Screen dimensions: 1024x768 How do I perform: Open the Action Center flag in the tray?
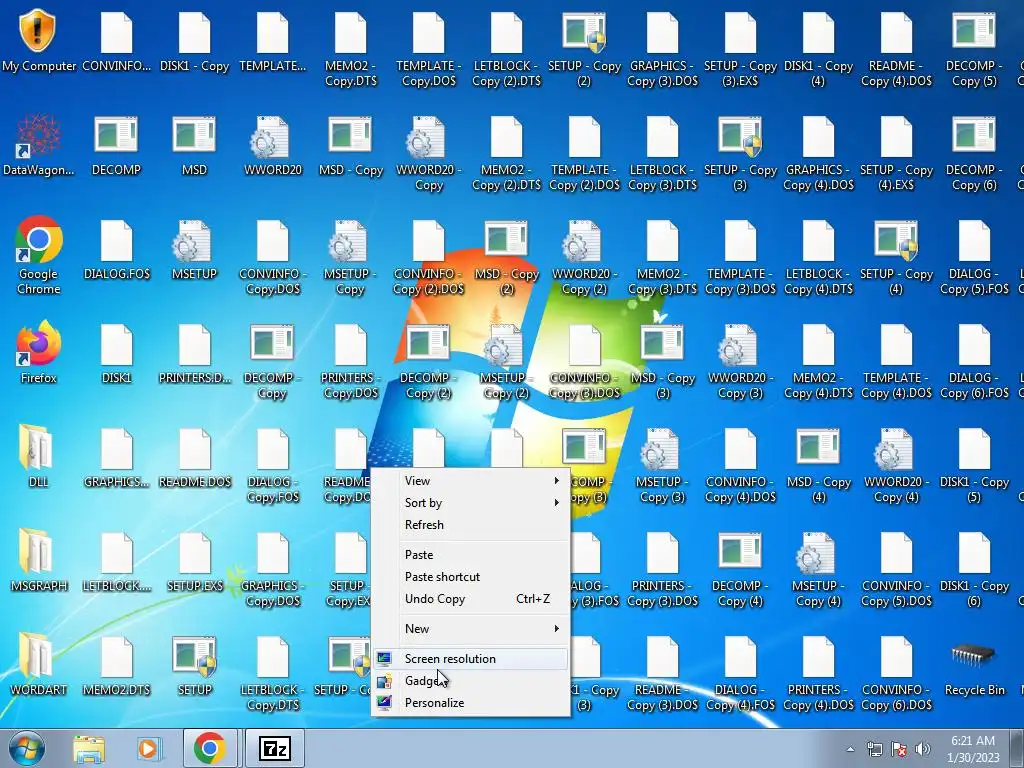pyautogui.click(x=899, y=750)
